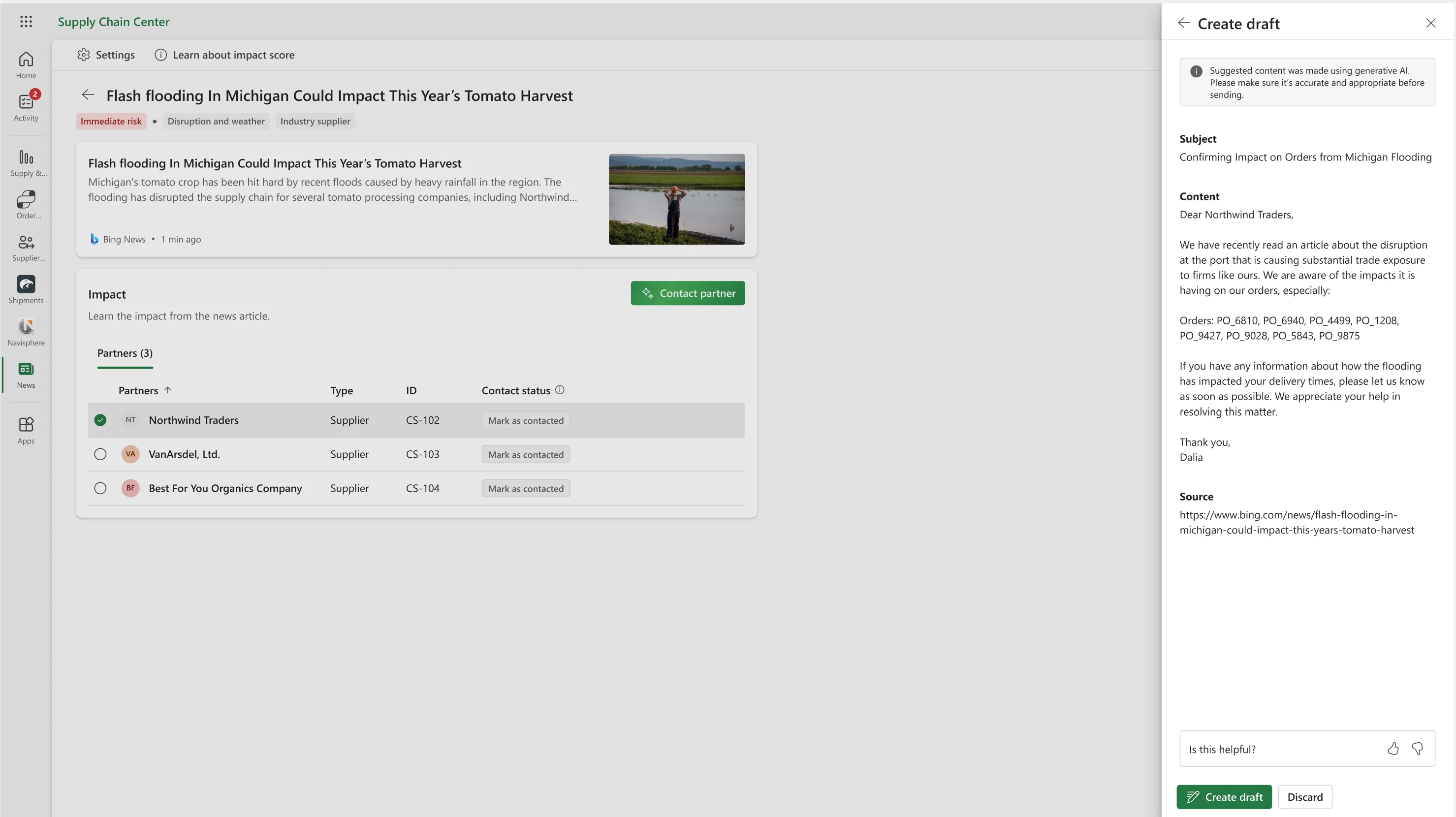Click the Contact partner button
The width and height of the screenshot is (1456, 817).
(x=688, y=293)
